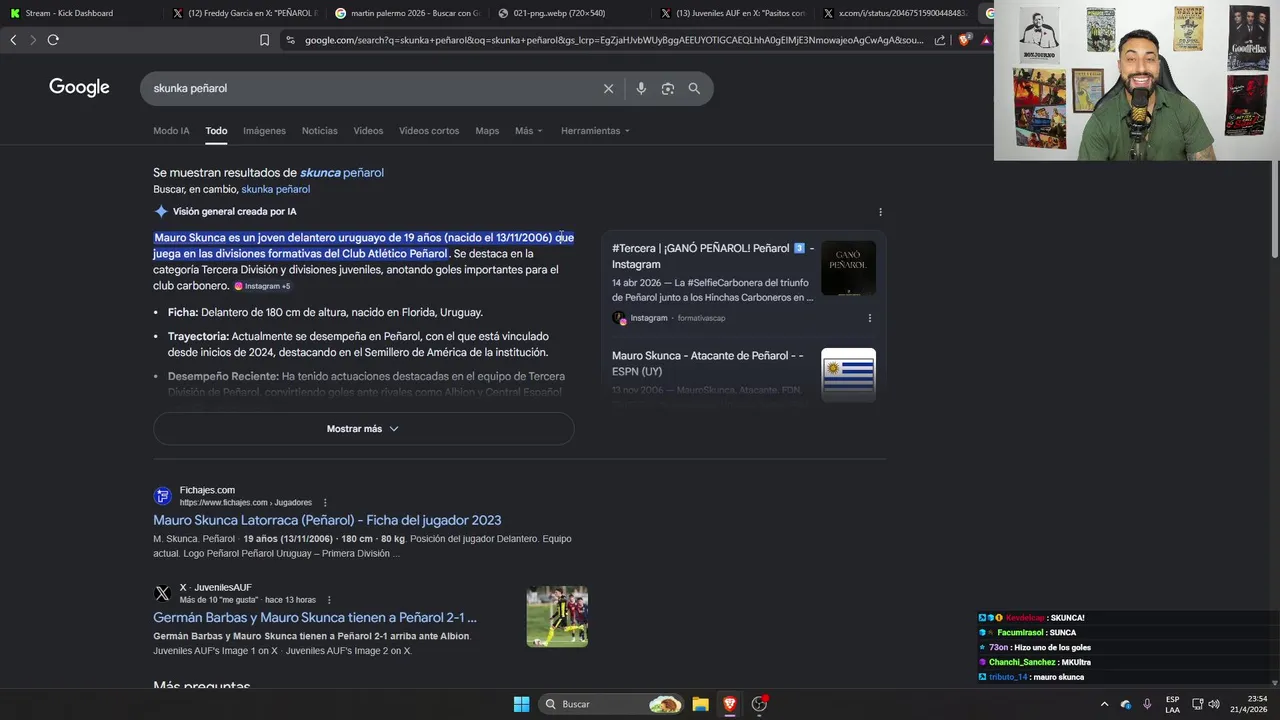Click the Google logo
The image size is (1280, 720).
(79, 88)
